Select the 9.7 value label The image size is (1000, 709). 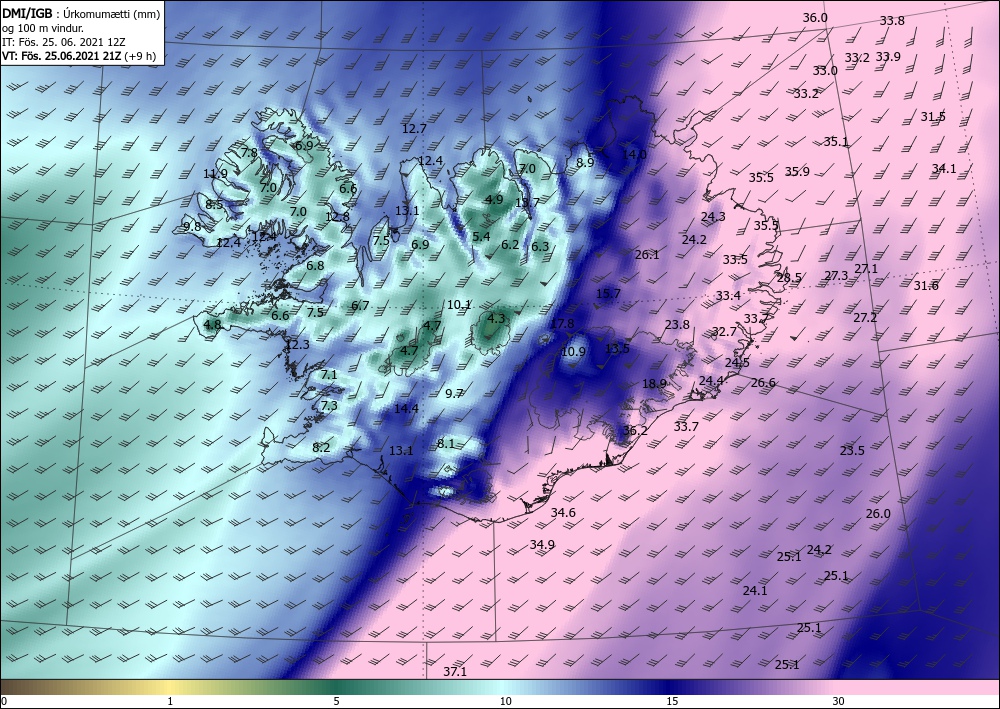[x=453, y=393]
